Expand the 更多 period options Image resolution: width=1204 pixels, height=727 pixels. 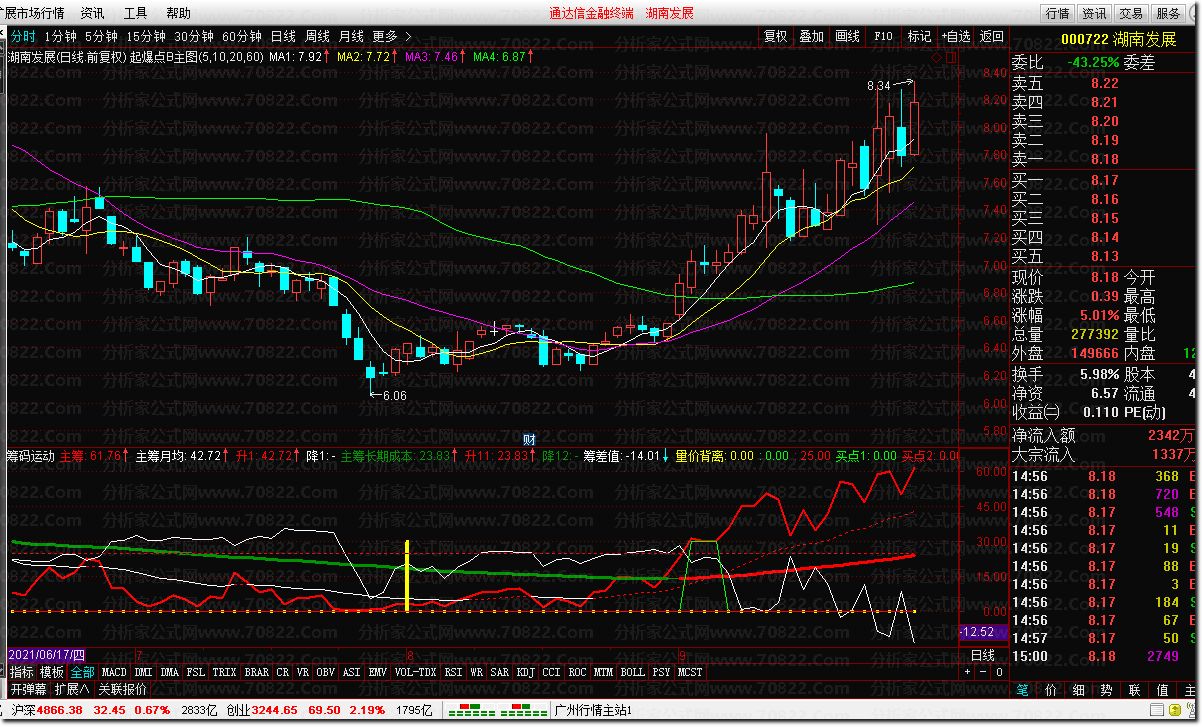tap(391, 36)
